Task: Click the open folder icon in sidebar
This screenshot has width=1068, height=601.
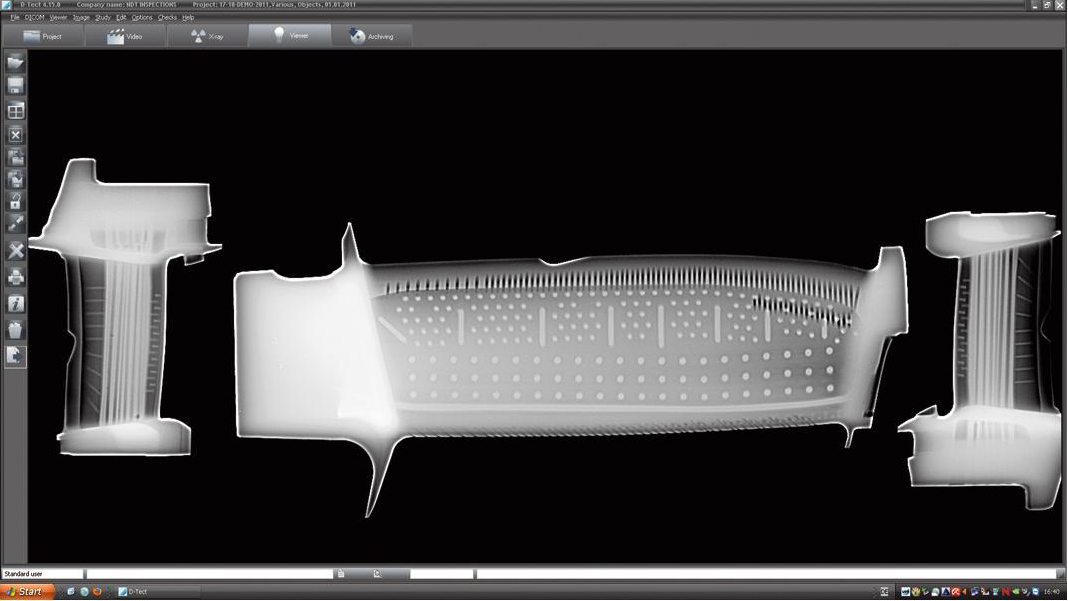Action: point(15,63)
